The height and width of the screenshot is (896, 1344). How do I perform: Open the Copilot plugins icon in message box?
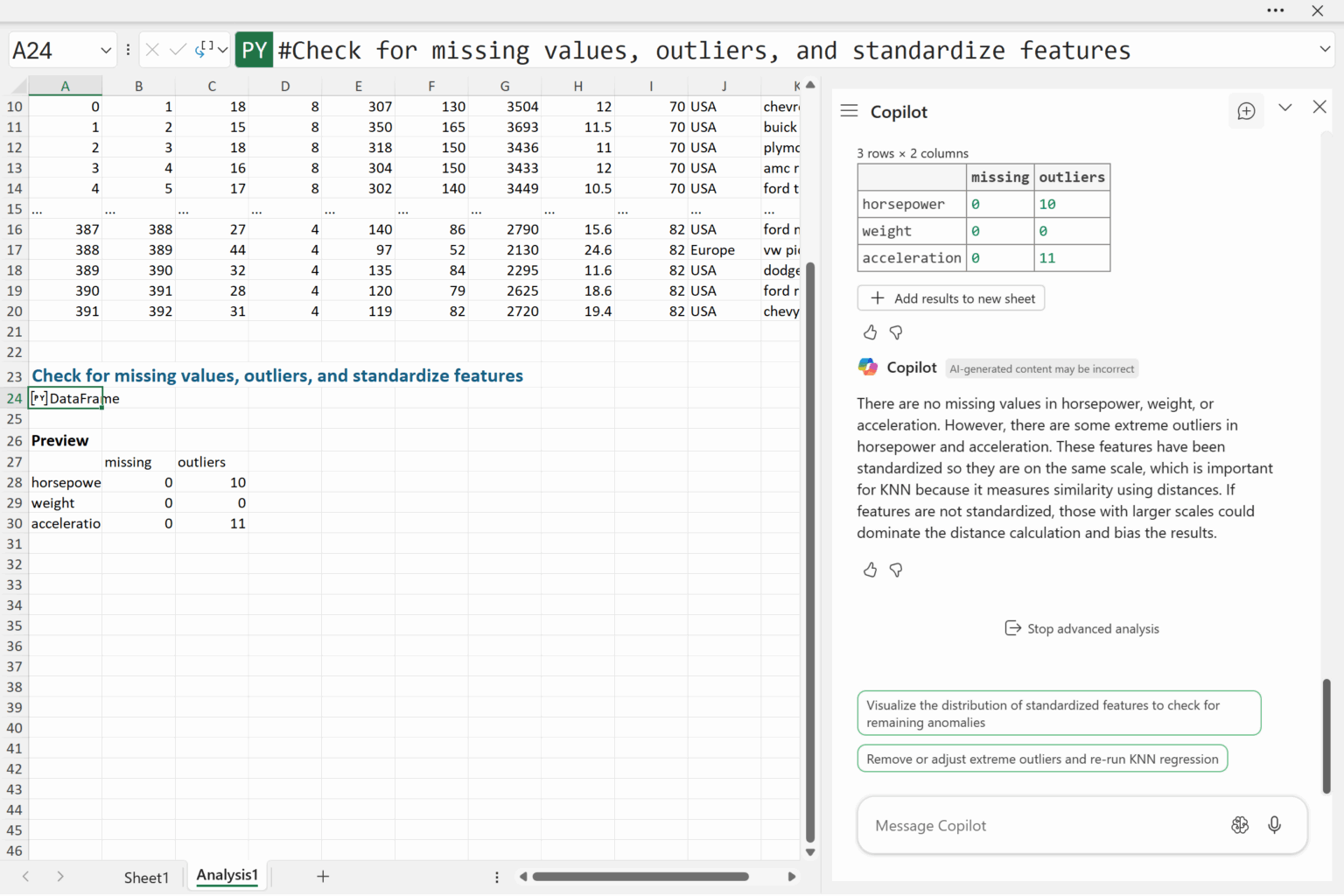1240,825
